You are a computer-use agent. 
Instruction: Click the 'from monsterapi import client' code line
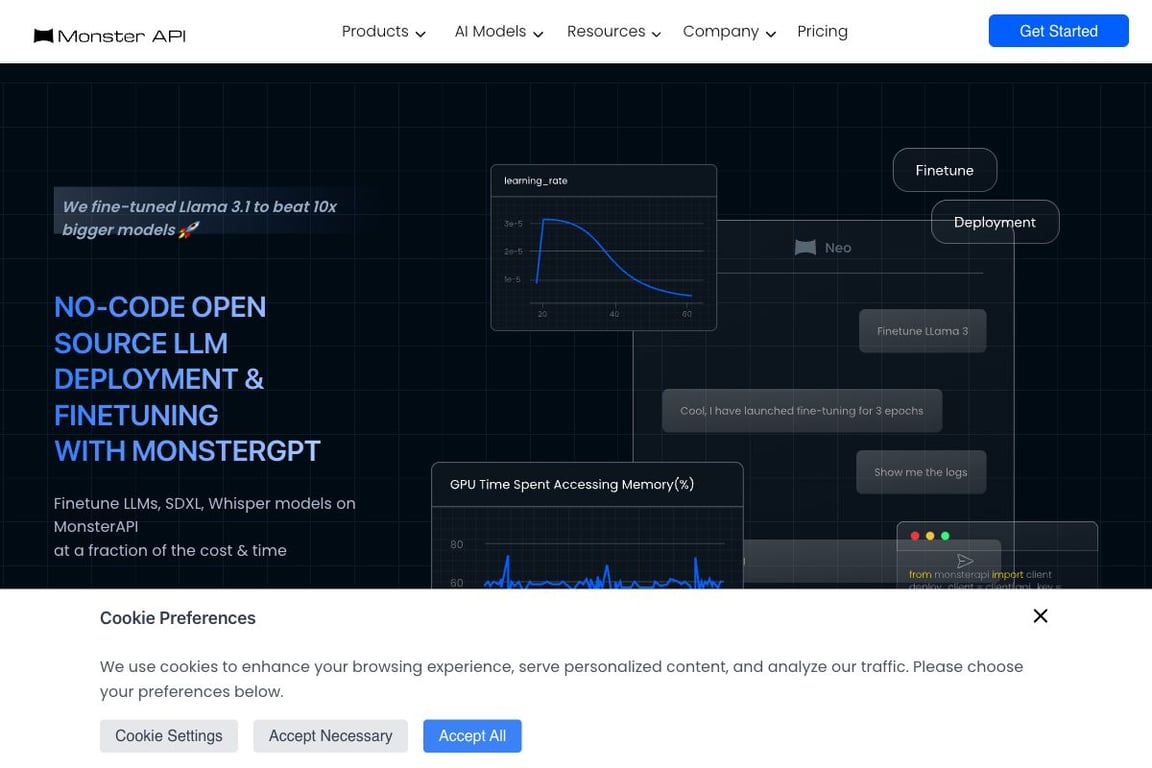point(980,575)
